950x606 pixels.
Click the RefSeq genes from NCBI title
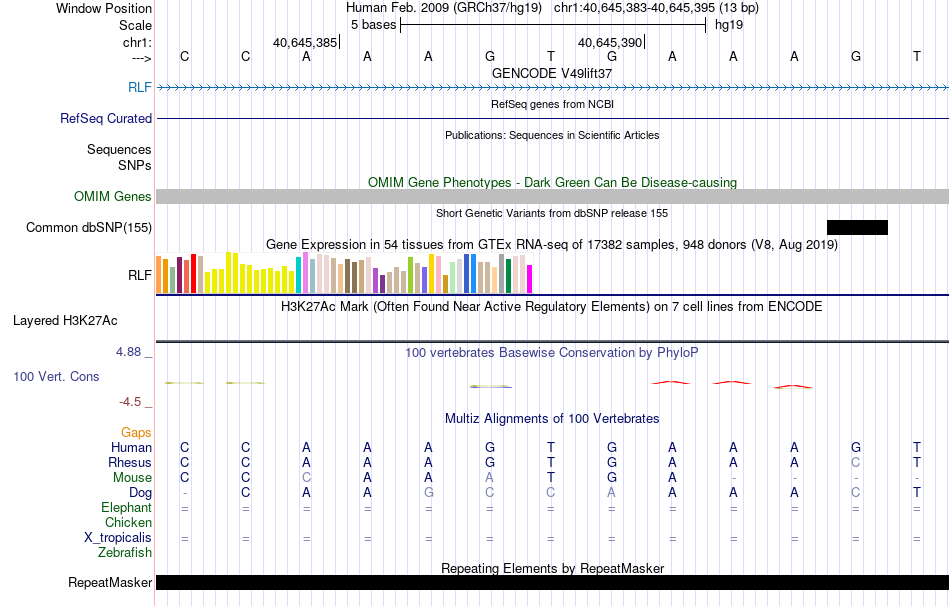point(552,104)
